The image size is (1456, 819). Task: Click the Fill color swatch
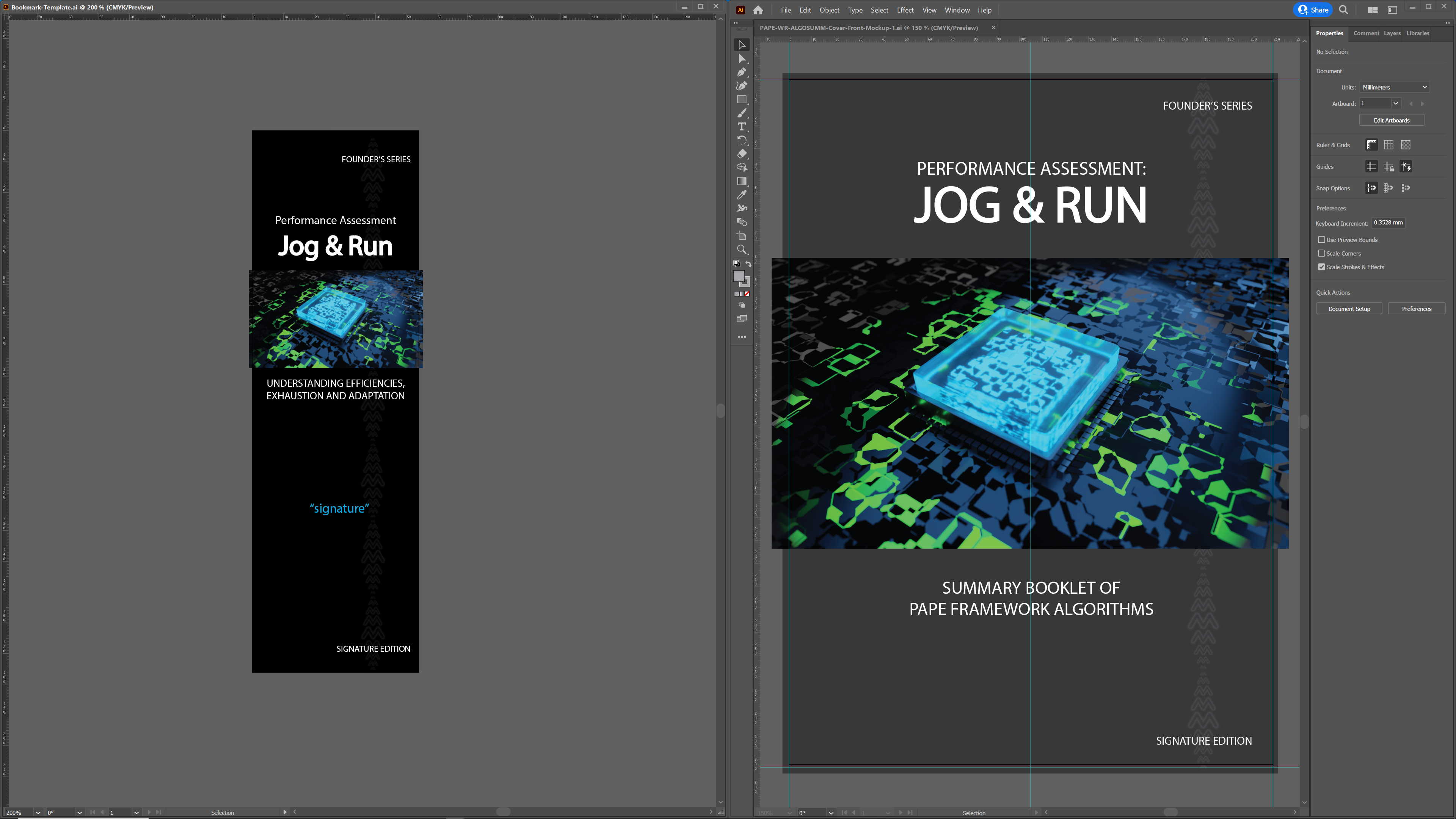click(739, 276)
